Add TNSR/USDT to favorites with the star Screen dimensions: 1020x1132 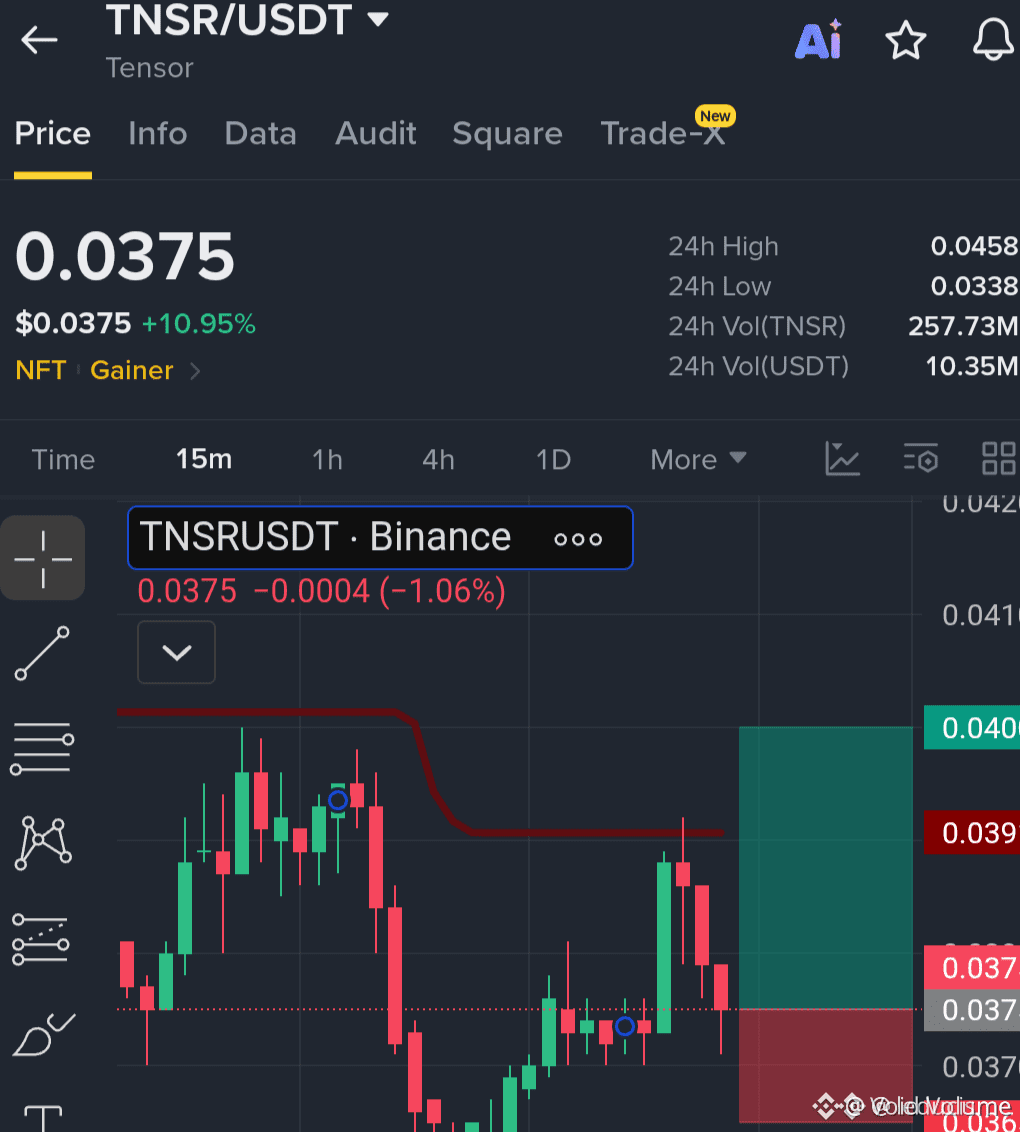coord(905,40)
